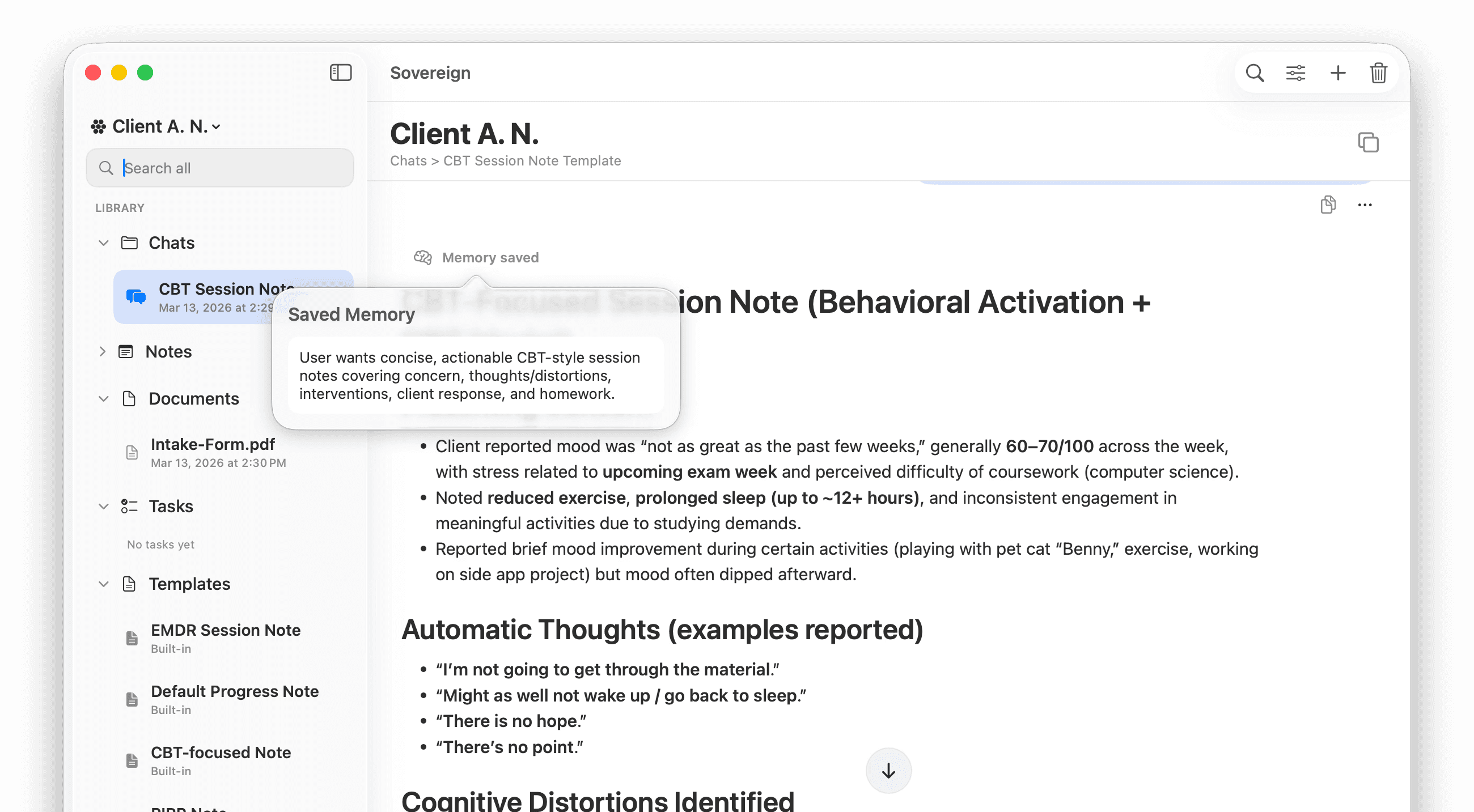Click the trash delete icon
Viewport: 1474px width, 812px height.
1378,73
